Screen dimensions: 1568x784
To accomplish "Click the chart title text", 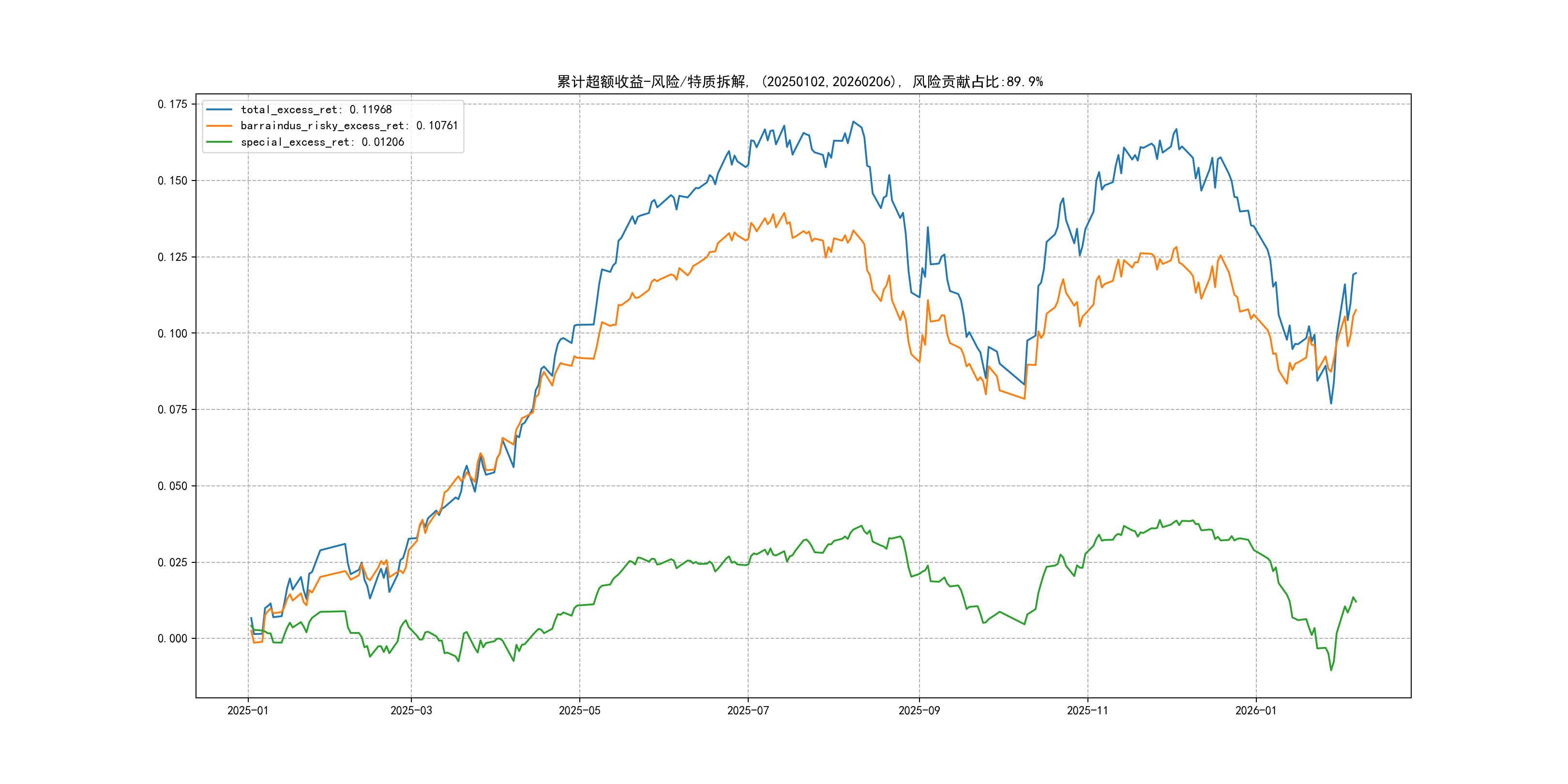I will (x=800, y=82).
